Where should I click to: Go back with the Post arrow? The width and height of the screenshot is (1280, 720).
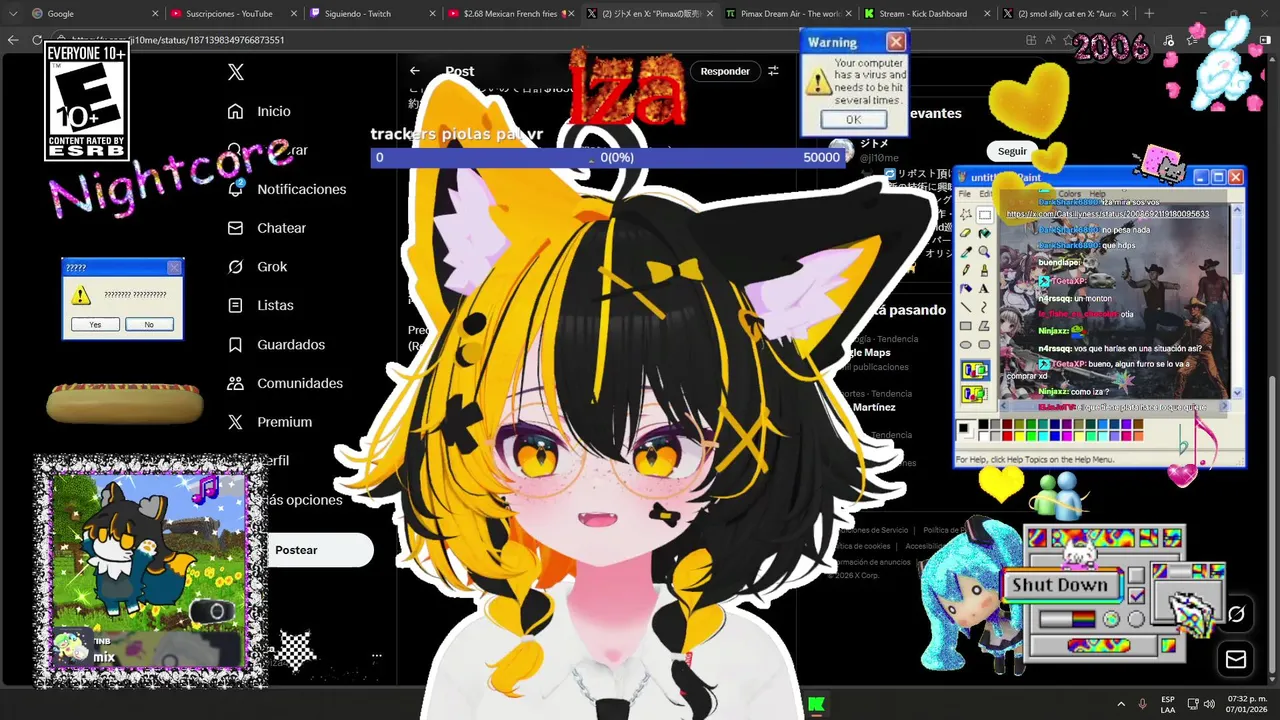point(415,71)
